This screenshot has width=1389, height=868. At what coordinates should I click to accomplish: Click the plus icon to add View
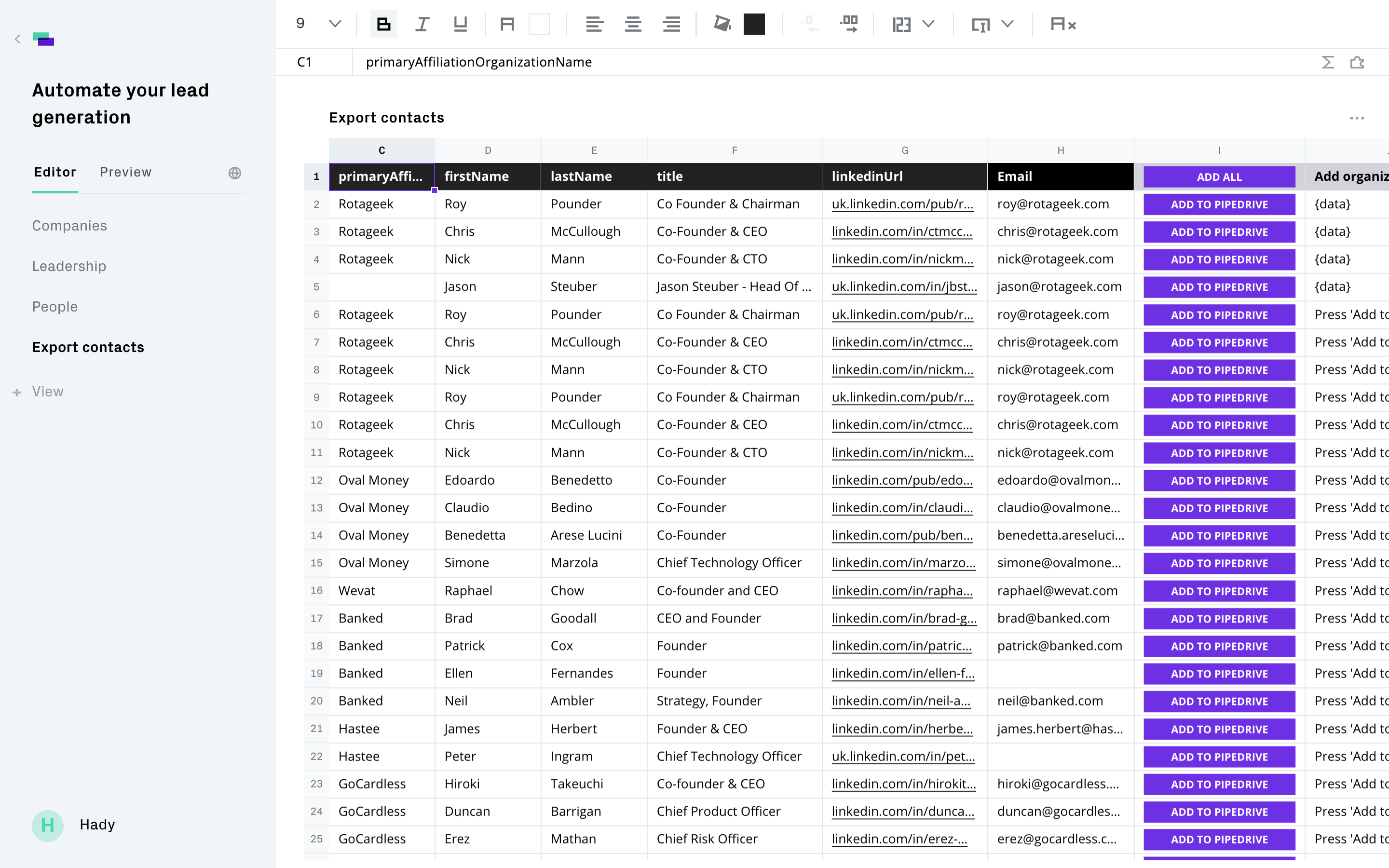click(x=17, y=392)
